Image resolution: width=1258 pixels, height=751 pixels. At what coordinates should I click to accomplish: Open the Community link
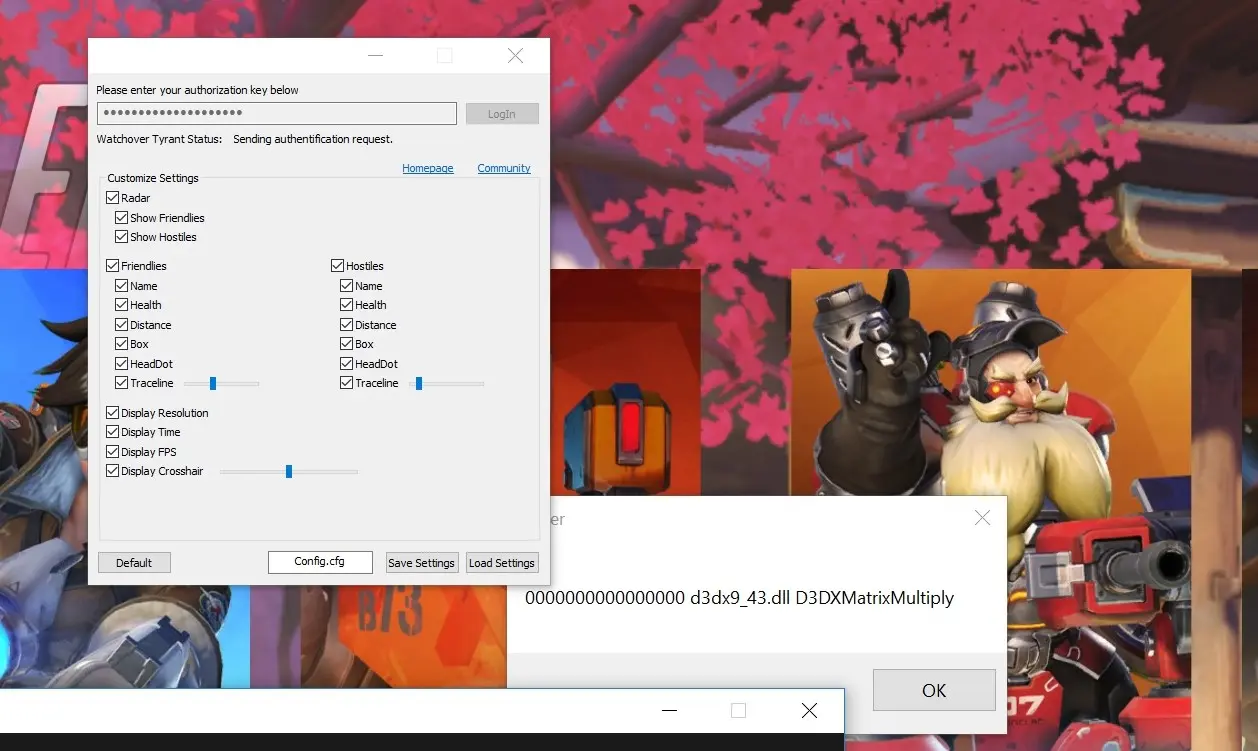coord(504,168)
